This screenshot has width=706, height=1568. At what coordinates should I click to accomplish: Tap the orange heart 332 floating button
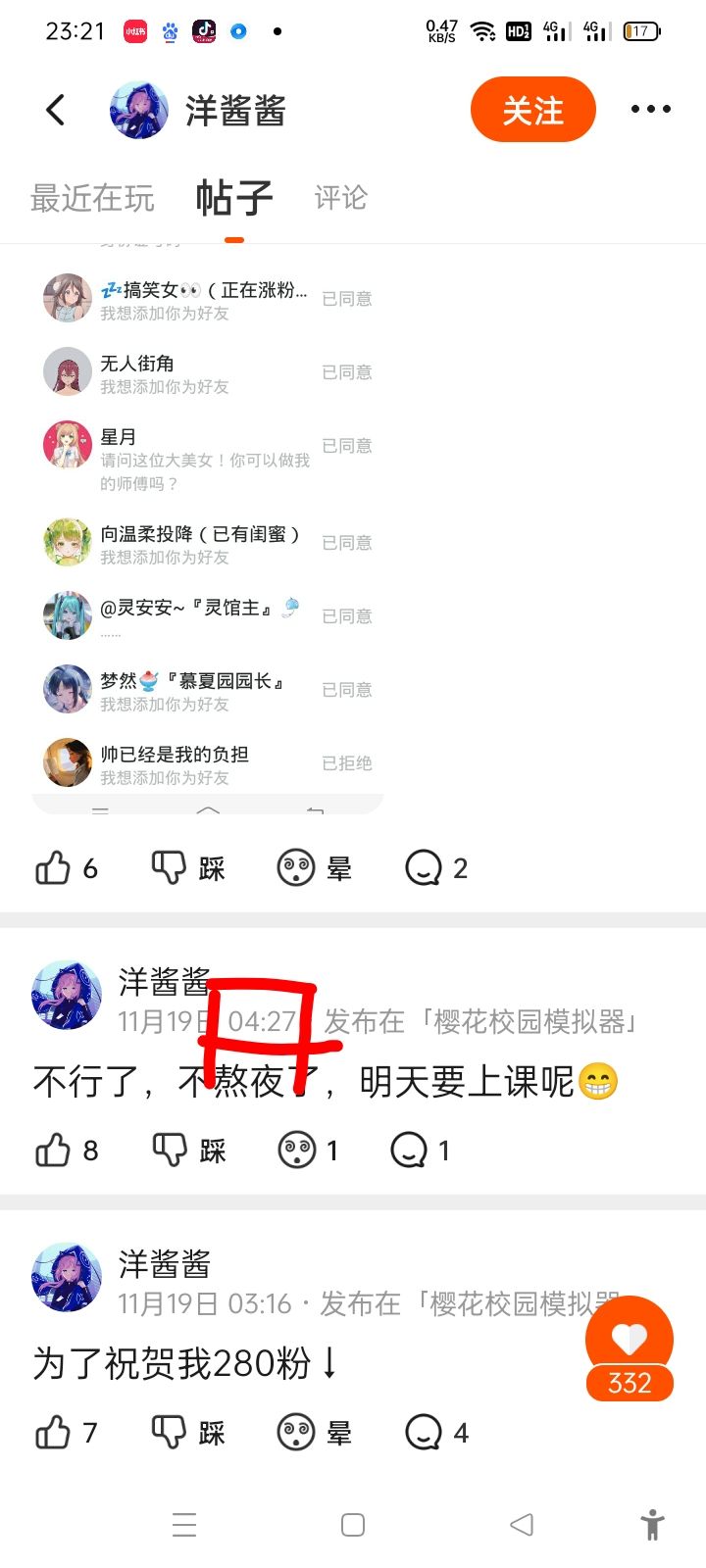click(x=630, y=1349)
